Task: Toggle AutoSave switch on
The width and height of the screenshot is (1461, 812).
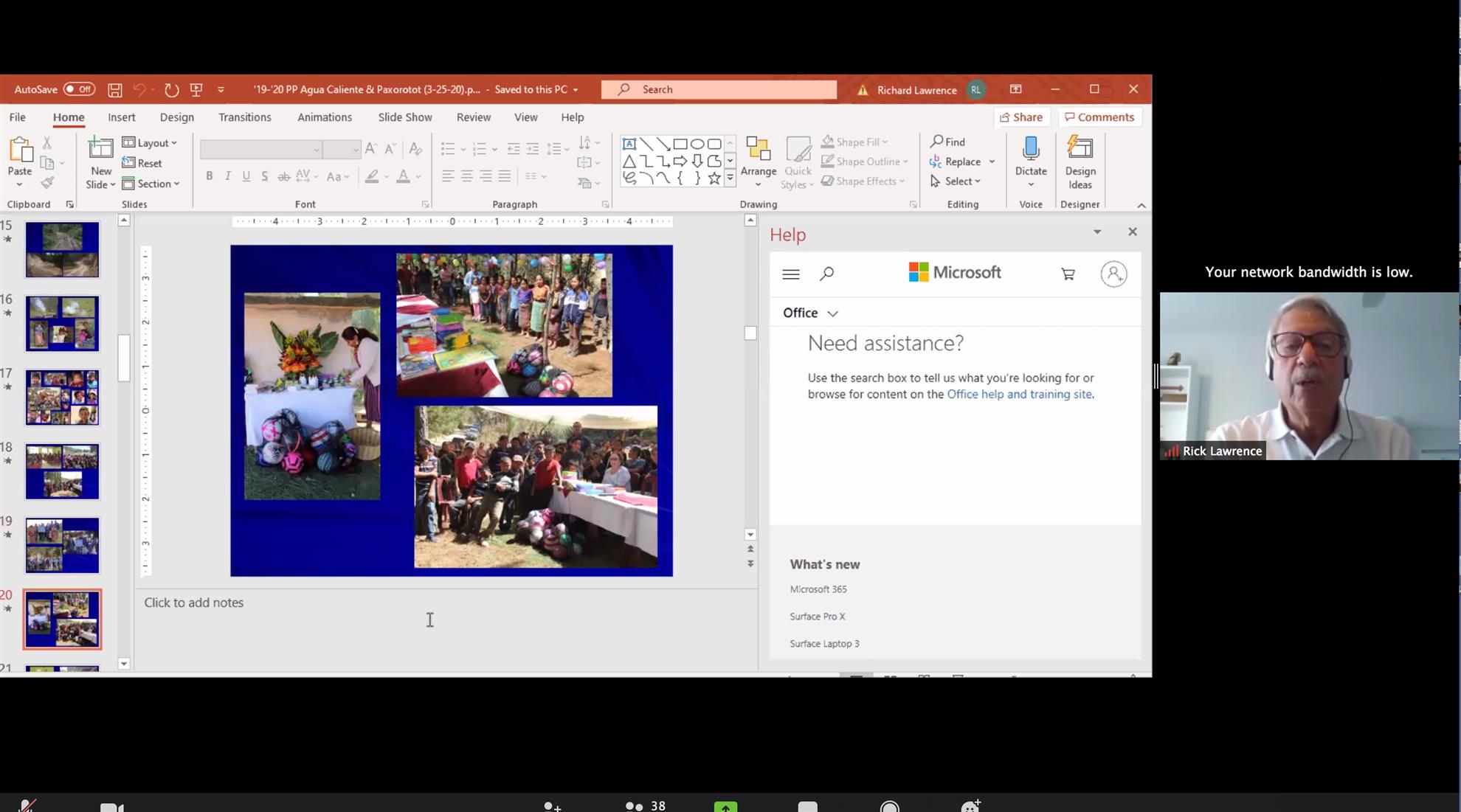Action: click(79, 89)
